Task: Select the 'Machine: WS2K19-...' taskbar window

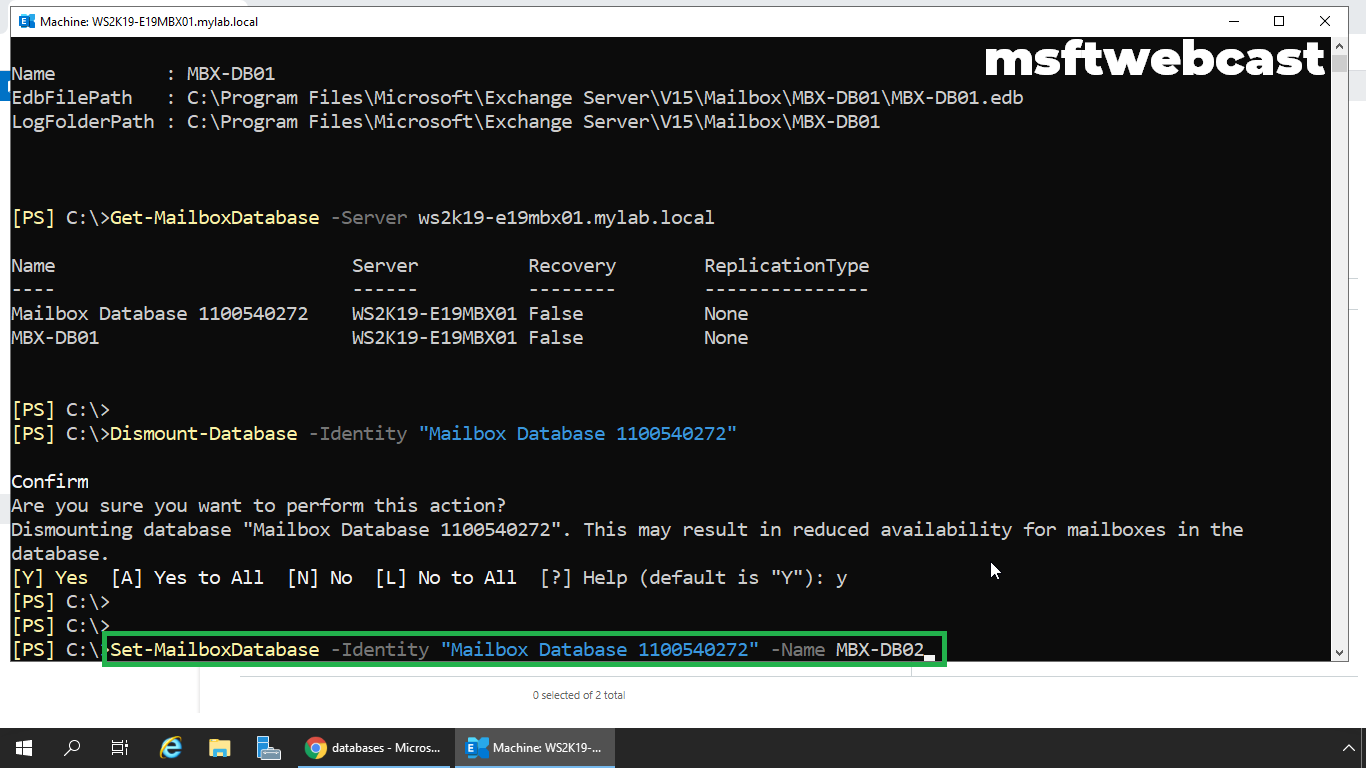Action: click(535, 747)
